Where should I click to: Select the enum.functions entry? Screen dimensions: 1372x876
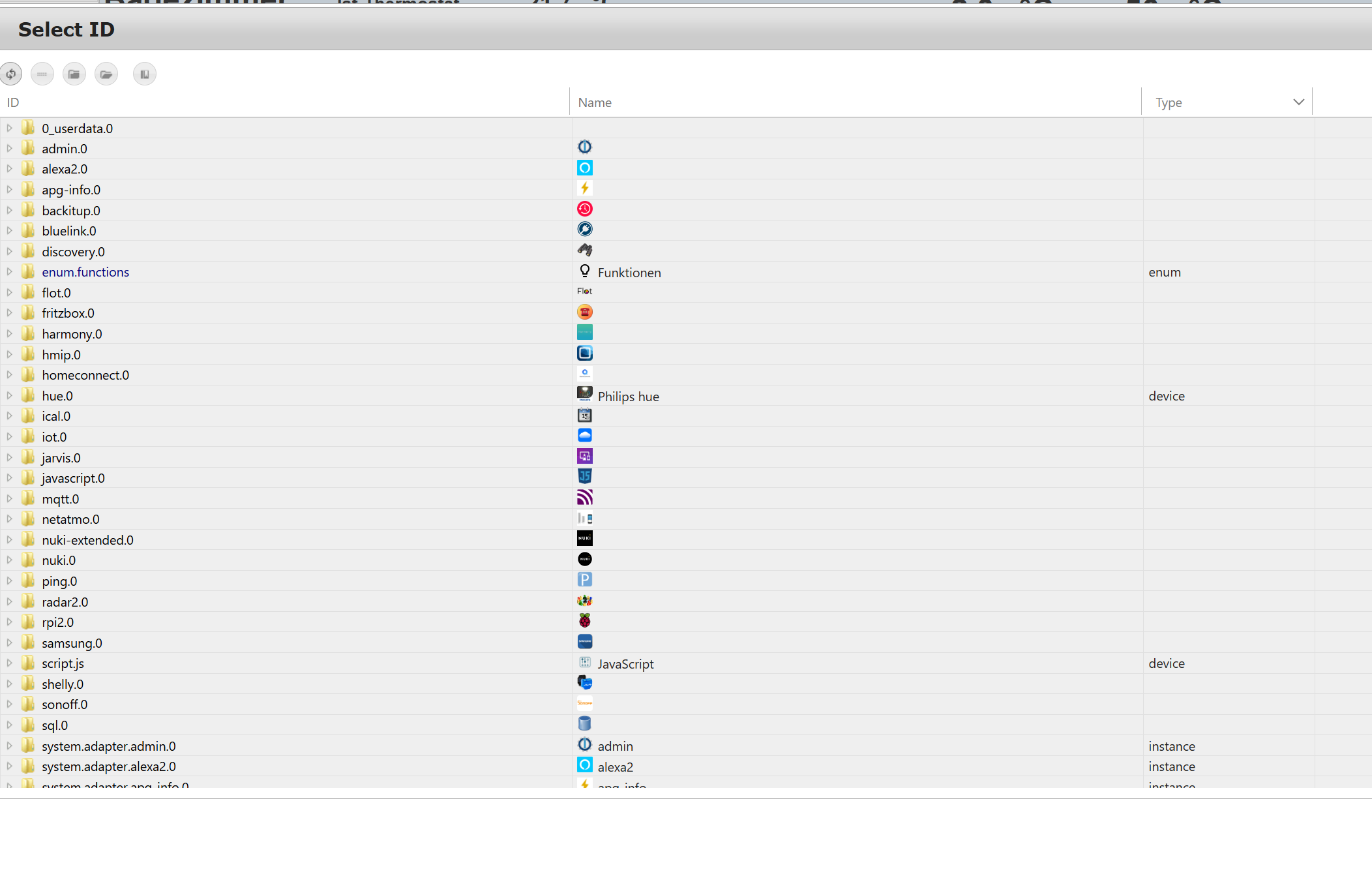click(85, 272)
